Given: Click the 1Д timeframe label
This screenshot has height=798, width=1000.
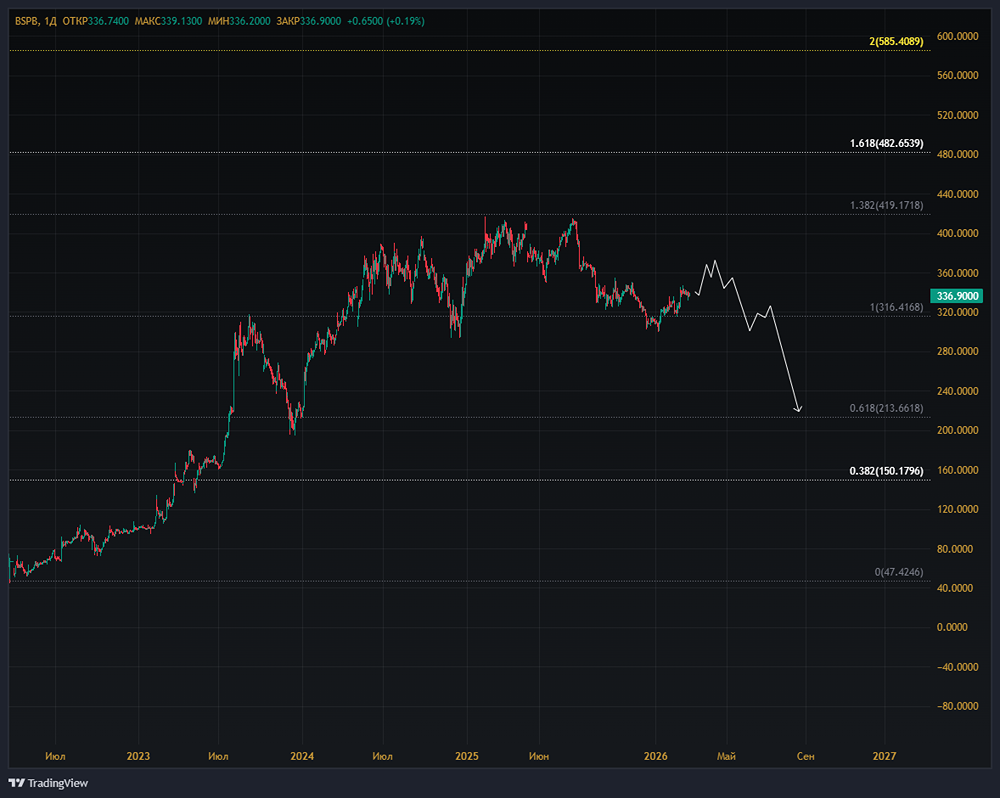Looking at the screenshot, I should [x=50, y=21].
